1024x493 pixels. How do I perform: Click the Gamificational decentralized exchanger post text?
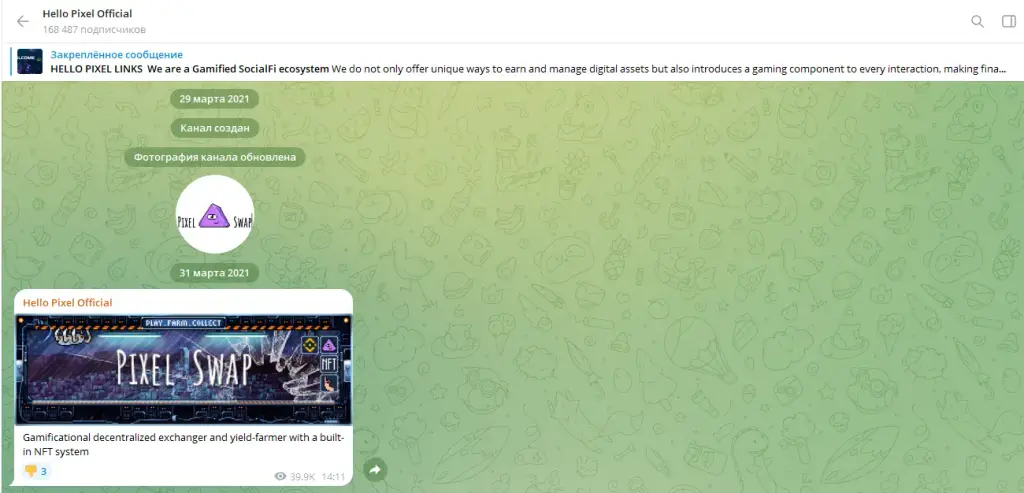click(184, 444)
